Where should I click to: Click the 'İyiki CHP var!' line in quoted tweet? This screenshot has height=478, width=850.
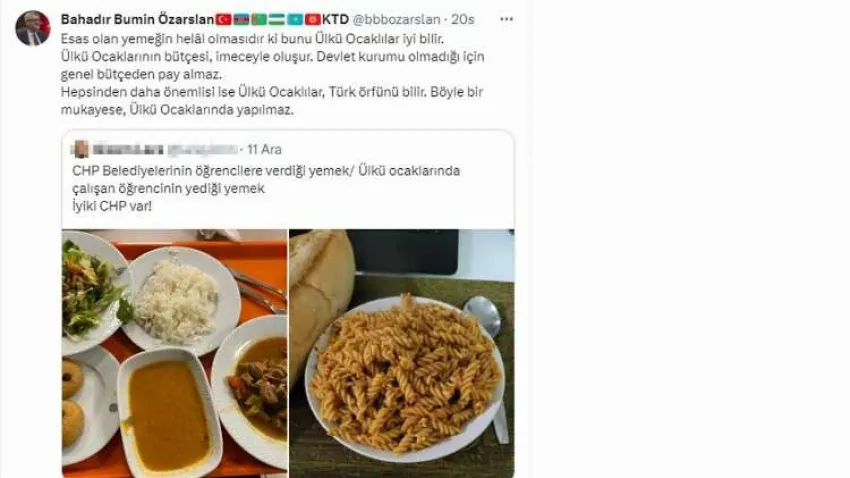click(x=112, y=206)
